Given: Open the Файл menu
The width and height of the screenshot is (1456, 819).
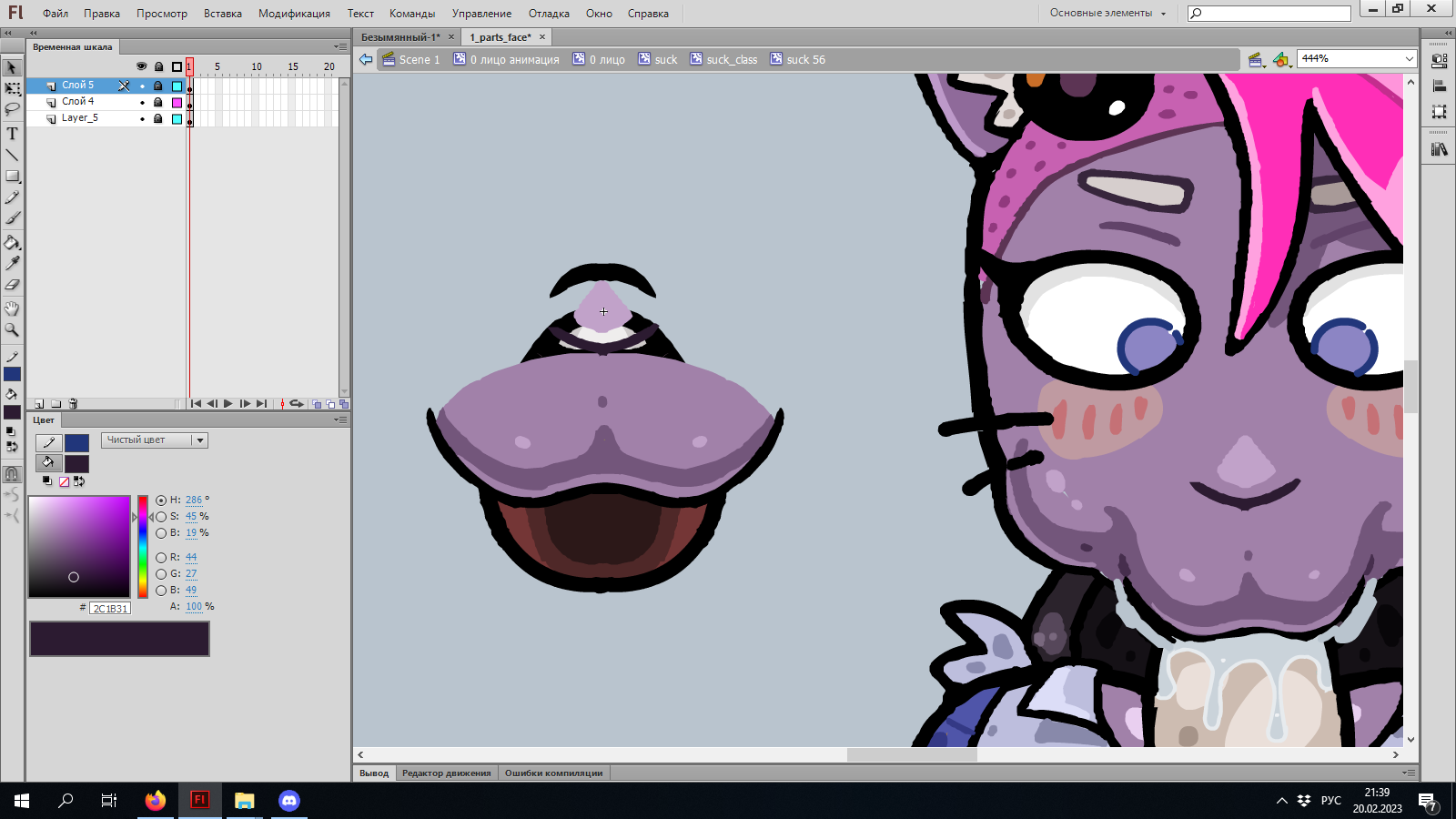Looking at the screenshot, I should coord(56,14).
